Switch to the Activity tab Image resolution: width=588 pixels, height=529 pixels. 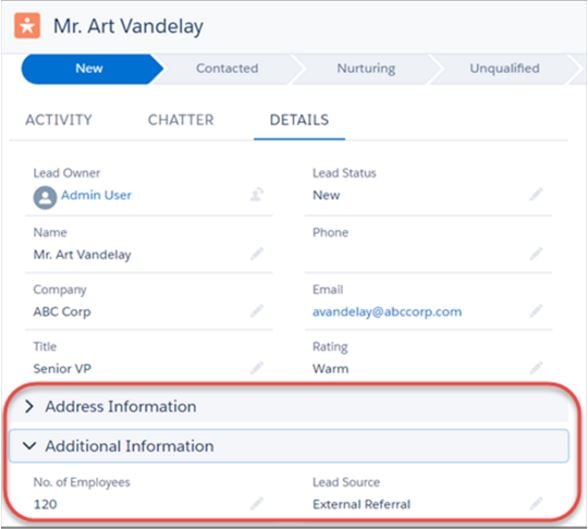(58, 120)
